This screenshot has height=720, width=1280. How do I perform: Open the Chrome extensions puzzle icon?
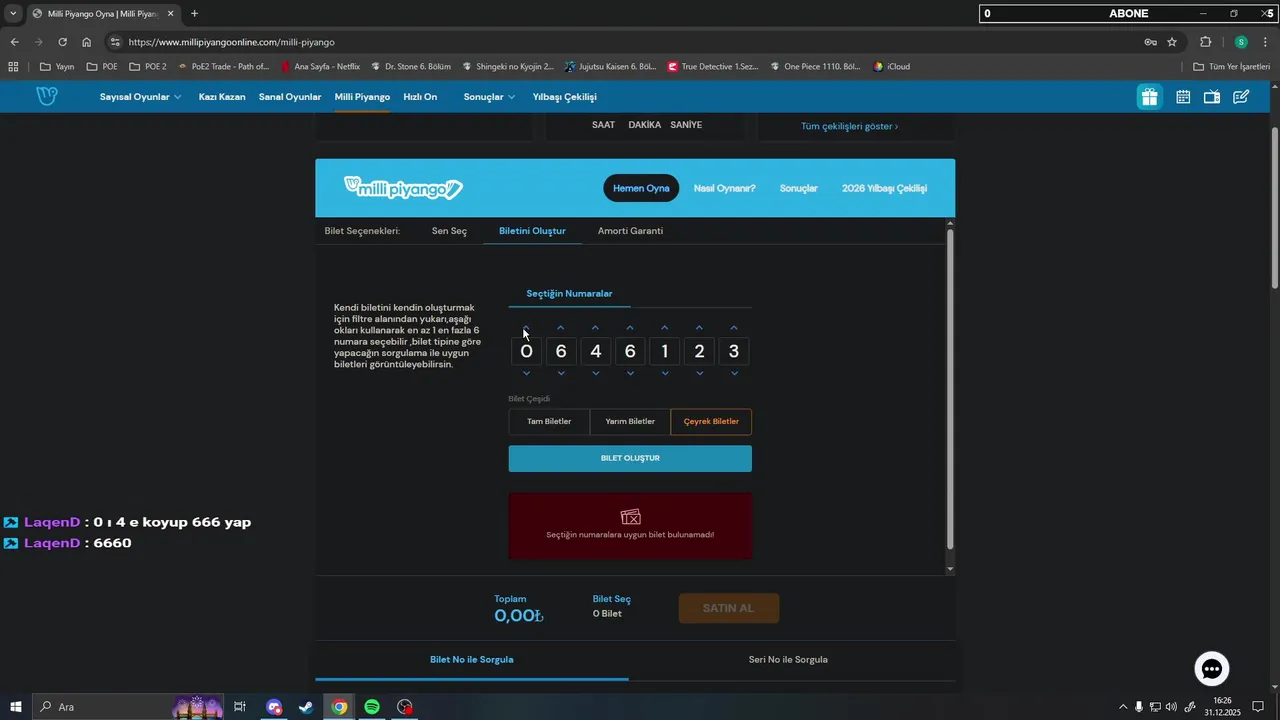point(1205,42)
